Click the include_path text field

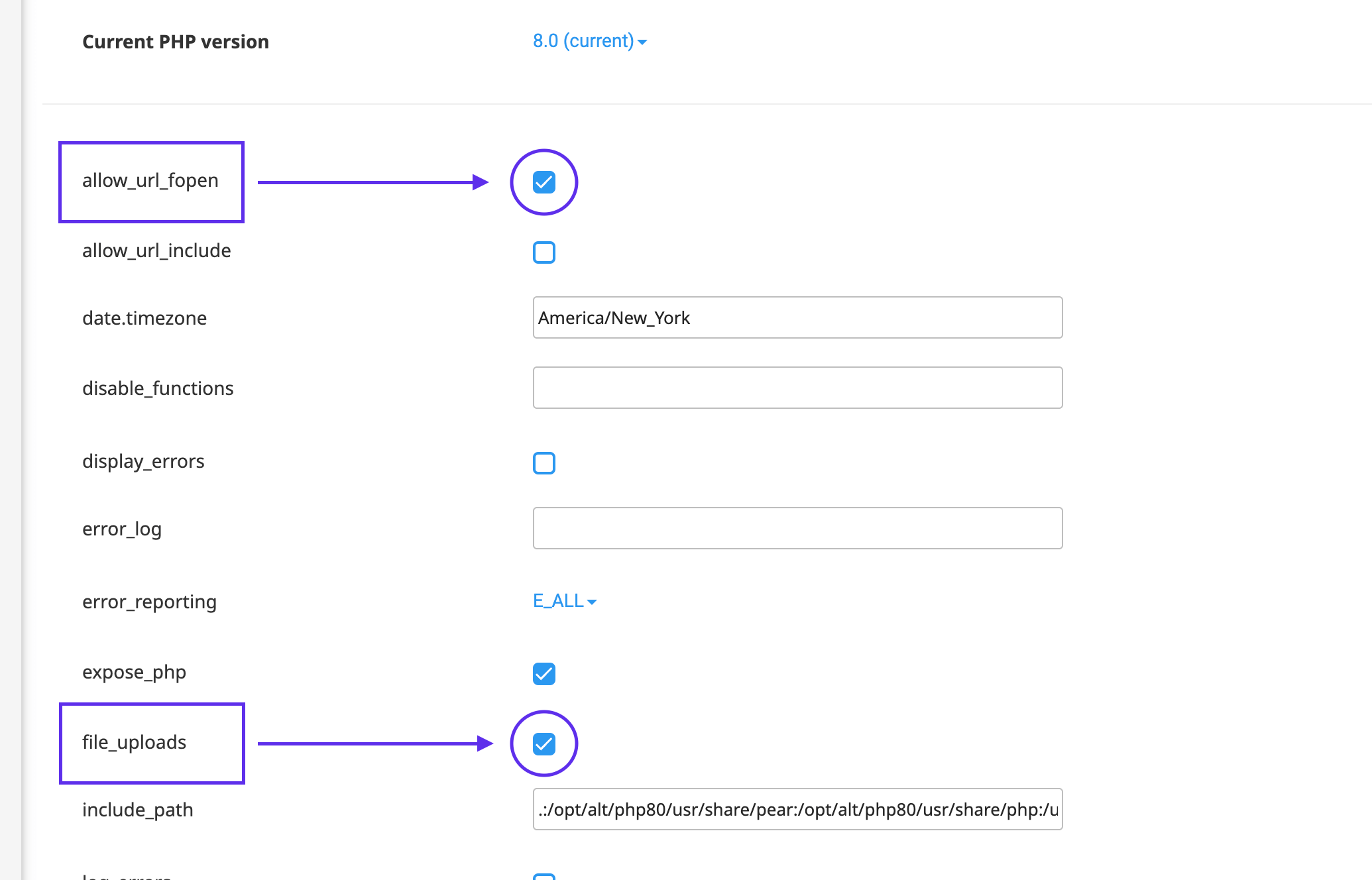point(797,809)
